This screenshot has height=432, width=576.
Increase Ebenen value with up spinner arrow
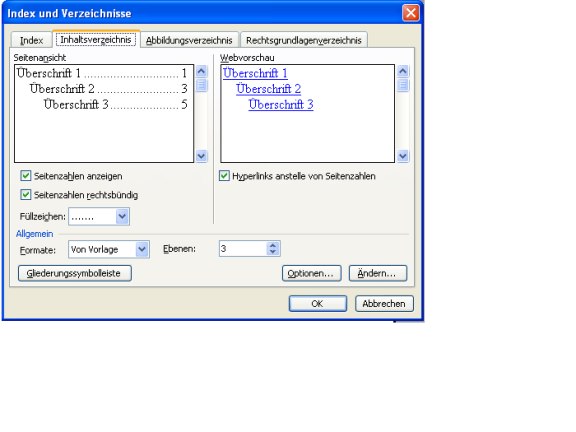tap(273, 245)
